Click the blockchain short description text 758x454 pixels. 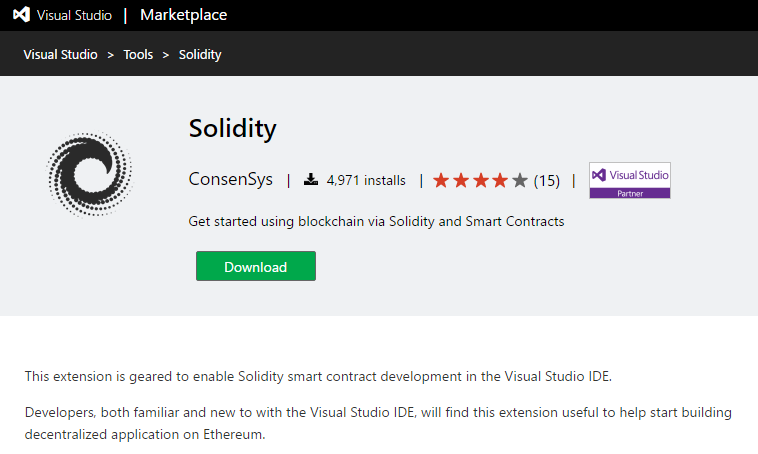[x=376, y=221]
